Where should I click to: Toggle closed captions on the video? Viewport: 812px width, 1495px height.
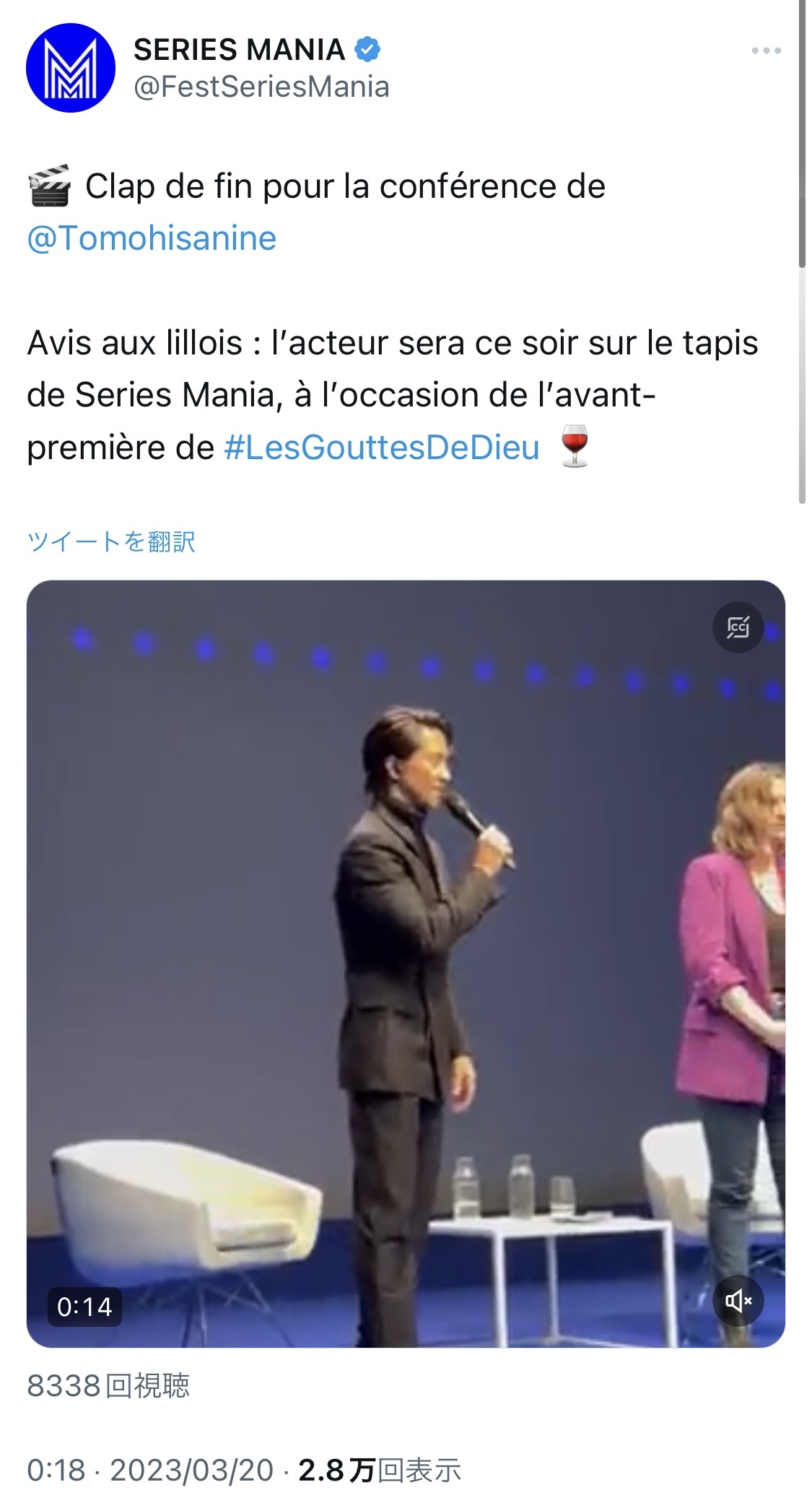738,627
